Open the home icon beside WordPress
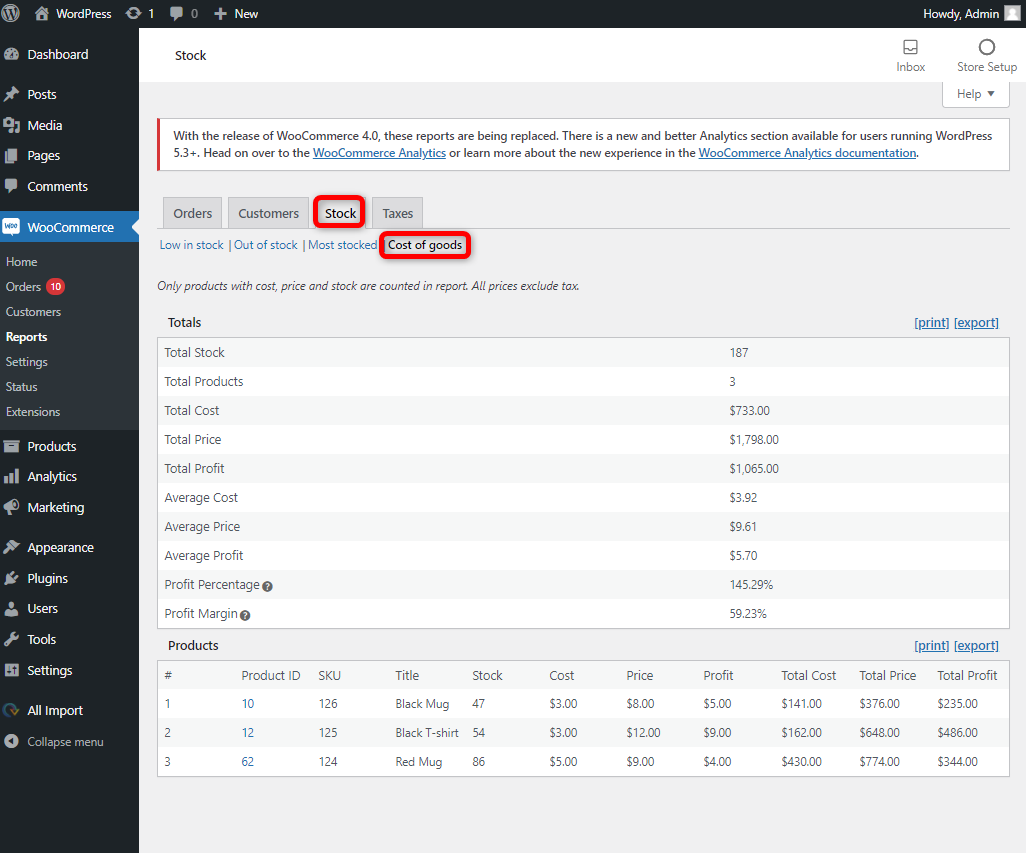Screen dimensions: 1026x853 (42, 13)
